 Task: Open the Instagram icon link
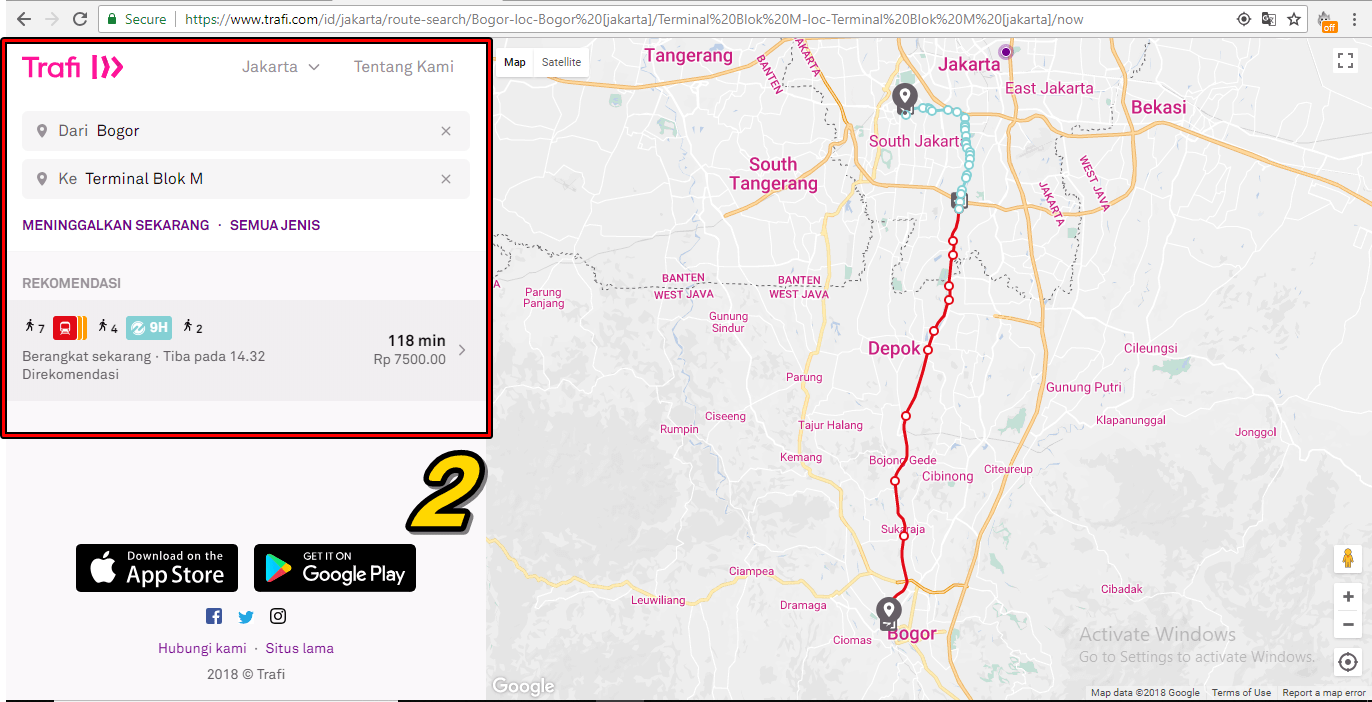[x=278, y=616]
